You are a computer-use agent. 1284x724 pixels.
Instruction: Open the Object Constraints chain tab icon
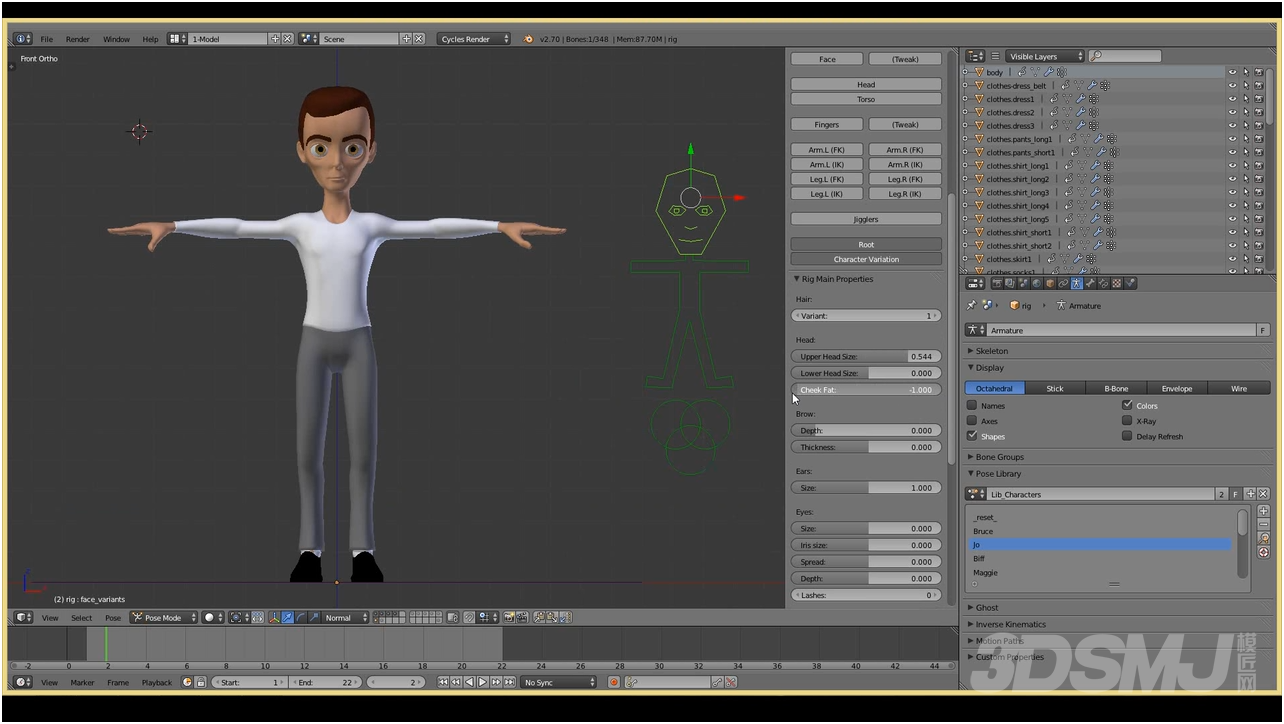coord(1063,283)
